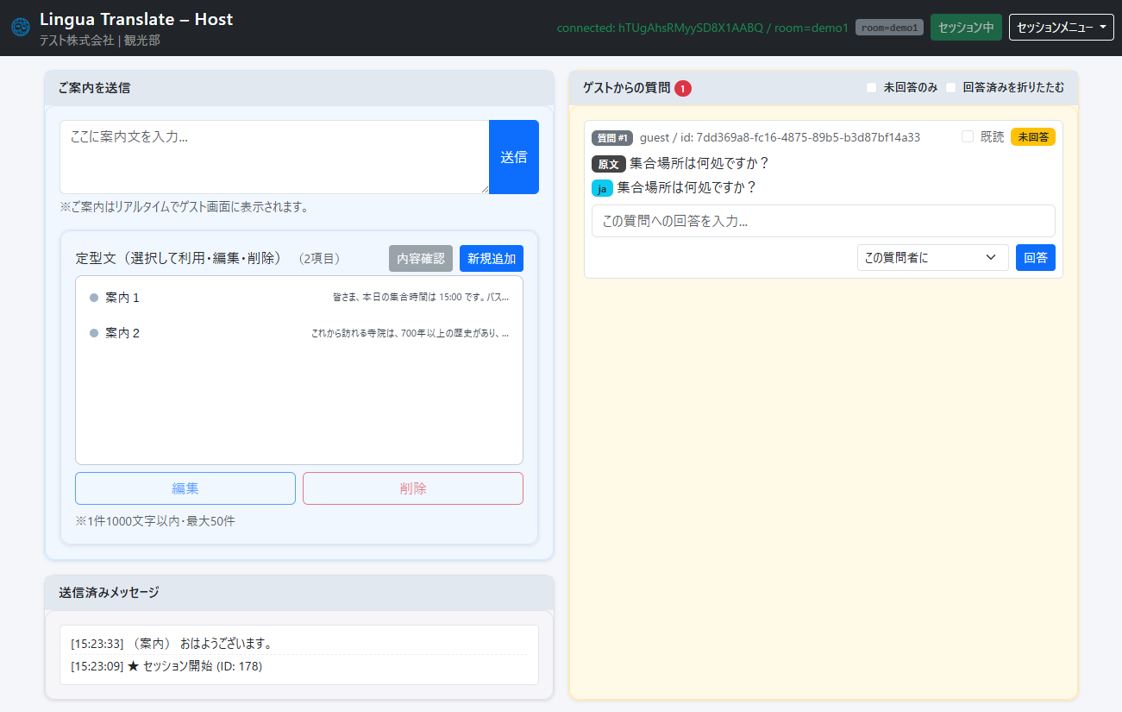The height and width of the screenshot is (712, 1122).
Task: Click the bullet icon beside 案内2
Action: pos(92,333)
